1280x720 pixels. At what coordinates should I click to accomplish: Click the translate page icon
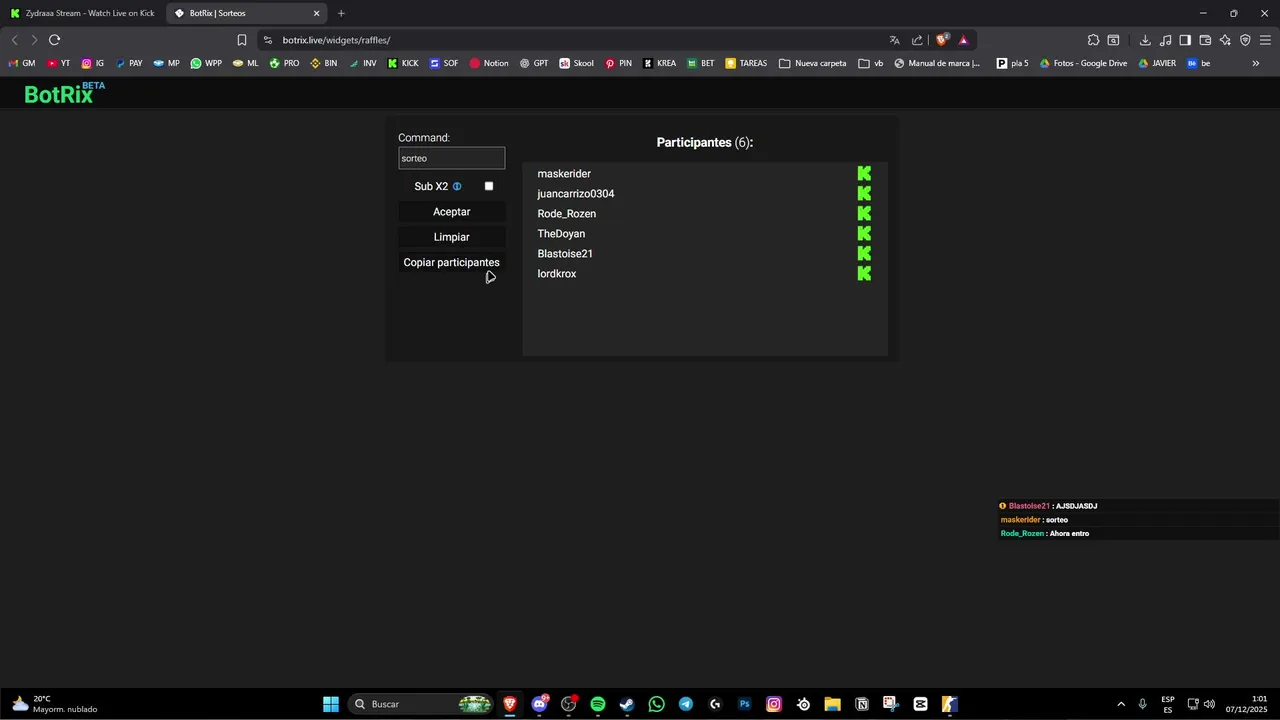[894, 40]
